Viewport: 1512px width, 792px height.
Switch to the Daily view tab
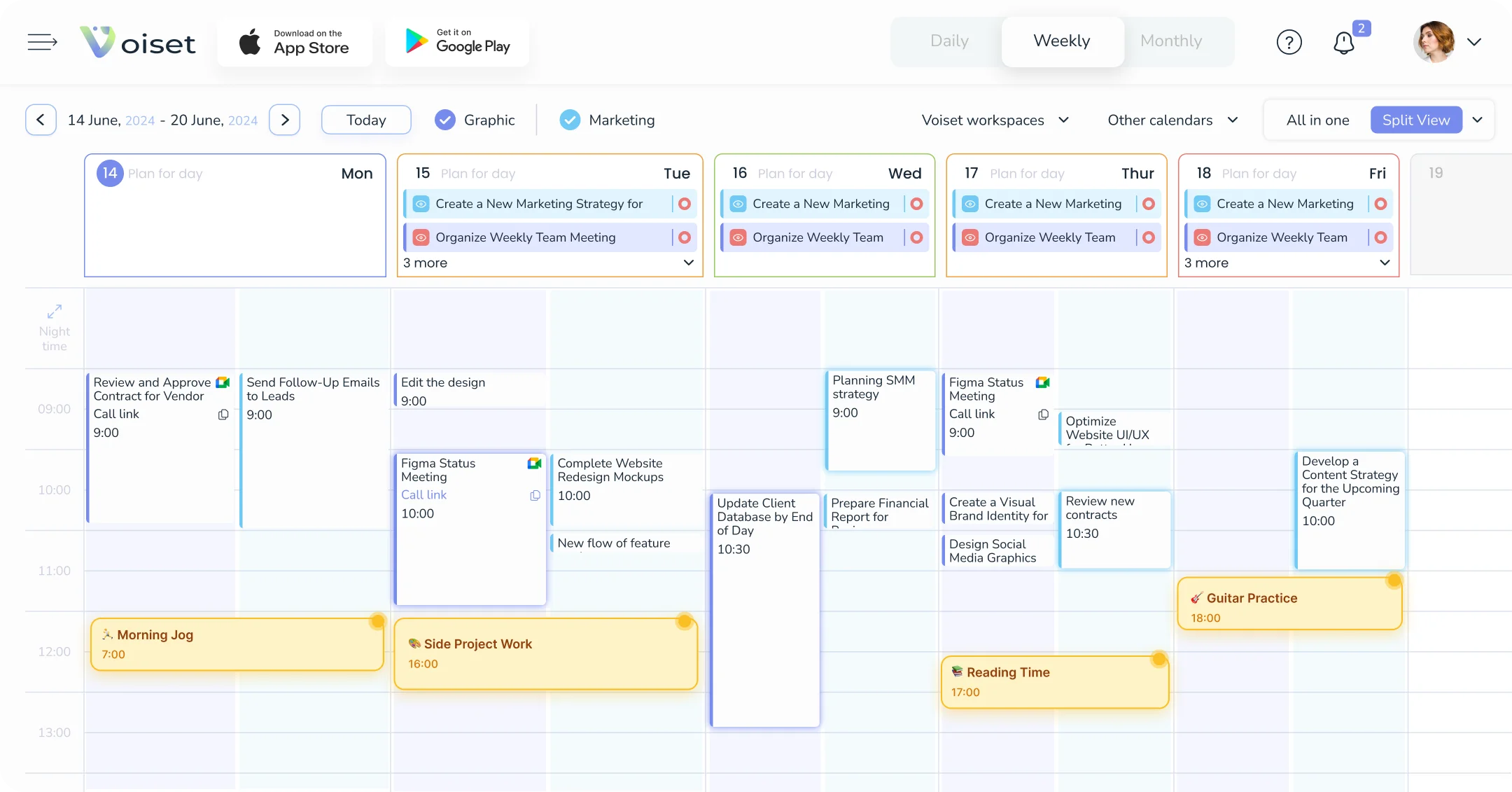pos(948,41)
